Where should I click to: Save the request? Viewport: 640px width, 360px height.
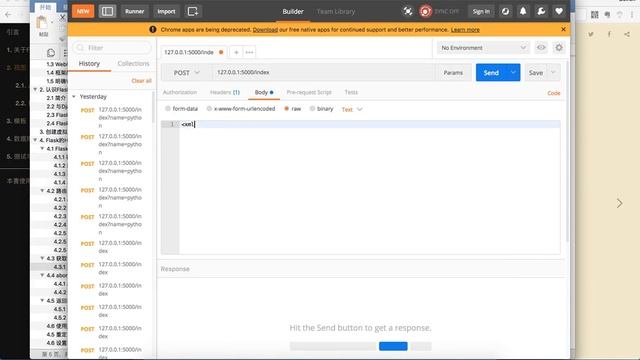pos(536,73)
